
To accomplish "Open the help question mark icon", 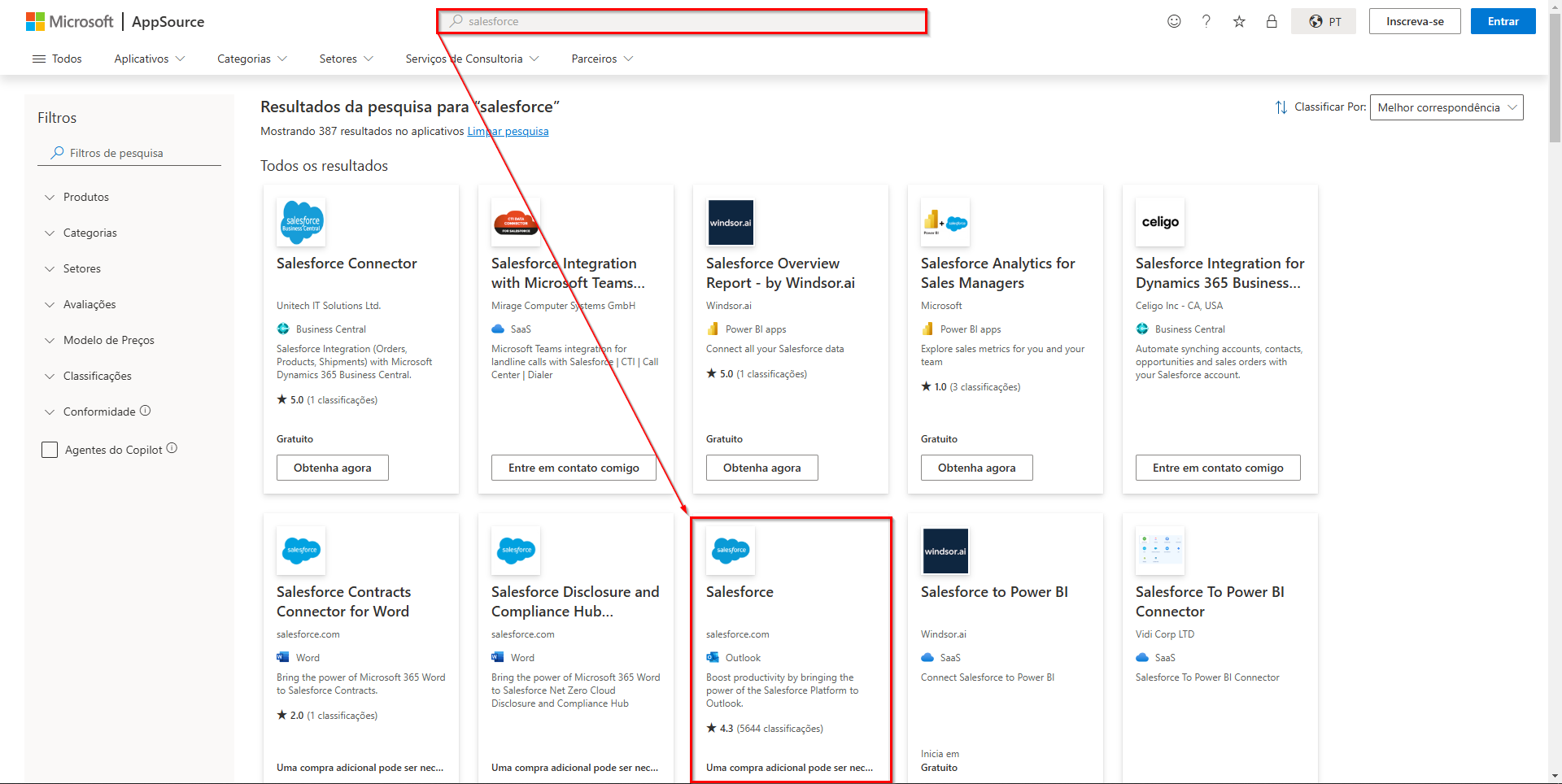I will pyautogui.click(x=1206, y=21).
